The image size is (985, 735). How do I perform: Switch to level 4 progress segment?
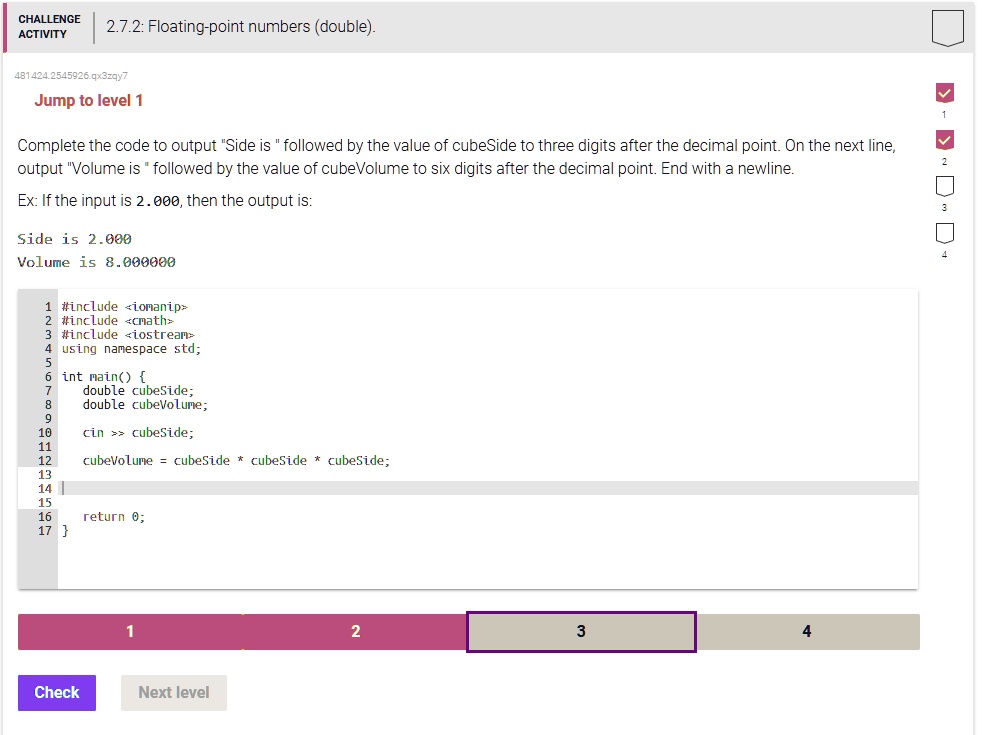click(807, 631)
